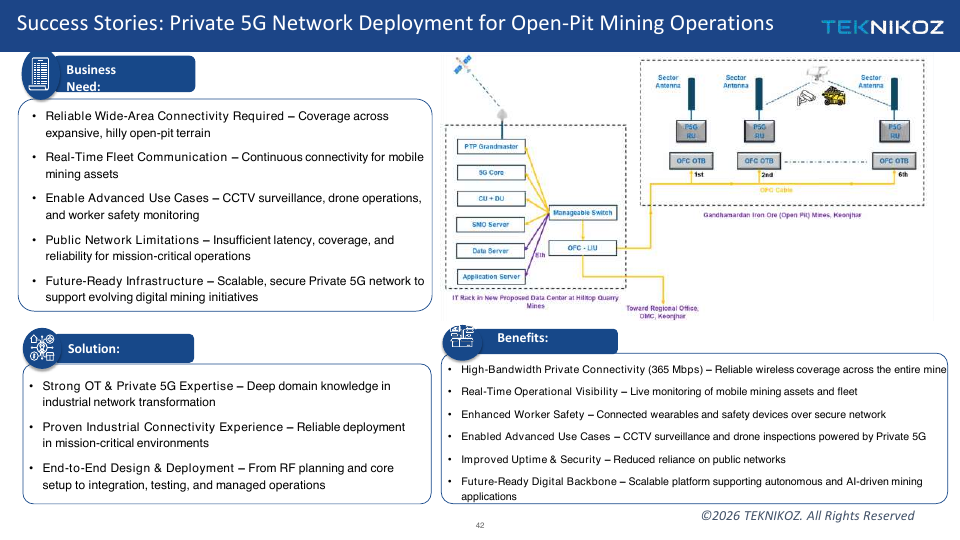Select the CCTV camera icon
Screen dimensions: 960x540
click(806, 98)
